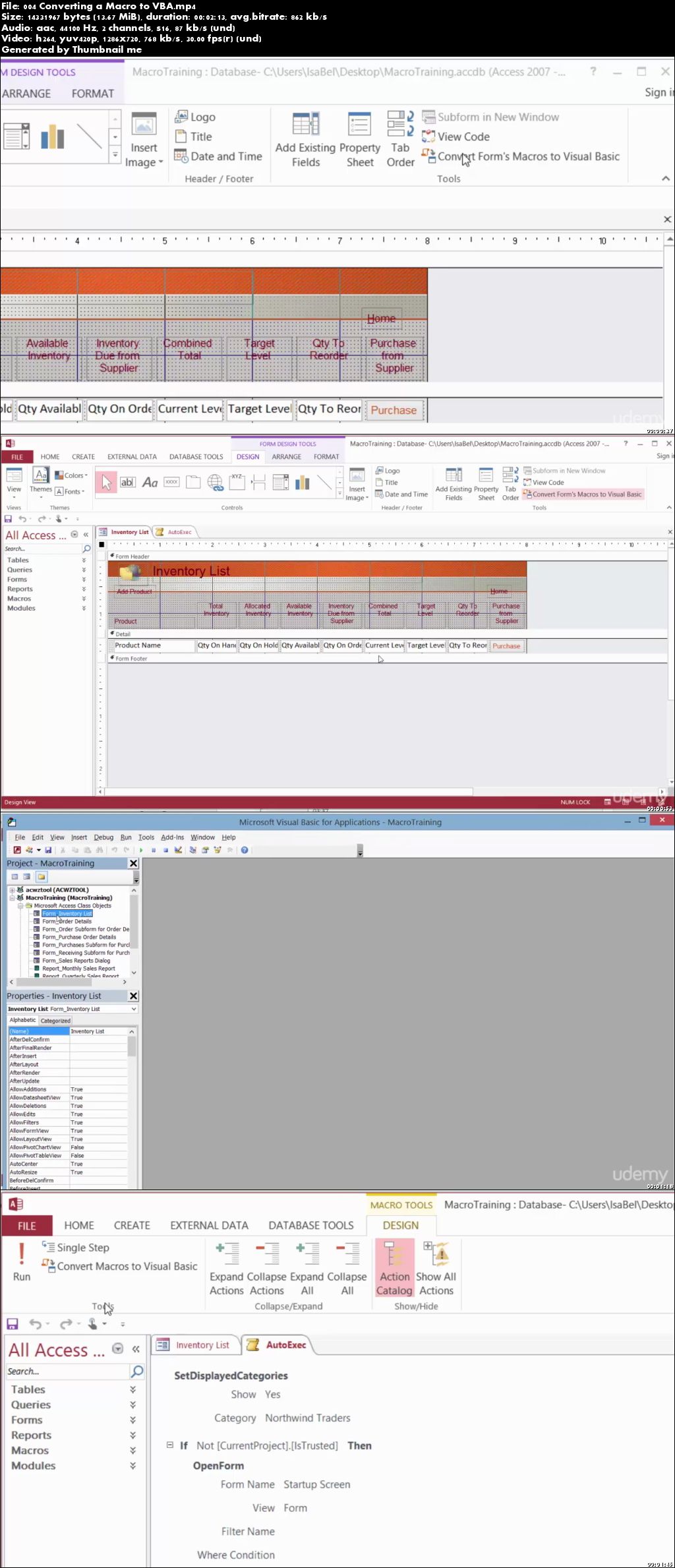The image size is (675, 1568).
Task: Toggle Design Mode in VBA toolbar
Action: [x=178, y=850]
